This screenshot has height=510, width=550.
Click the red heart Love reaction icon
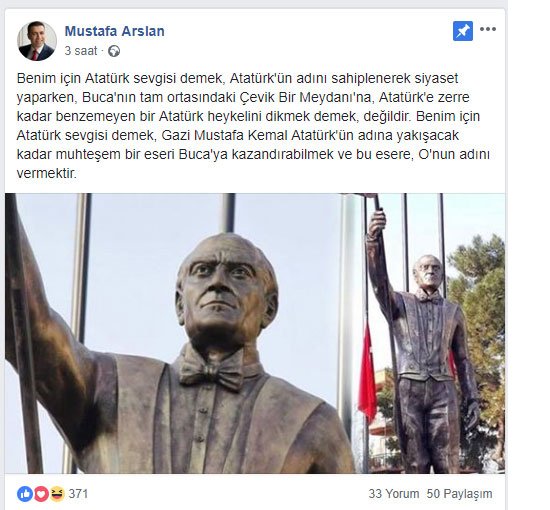click(41, 494)
